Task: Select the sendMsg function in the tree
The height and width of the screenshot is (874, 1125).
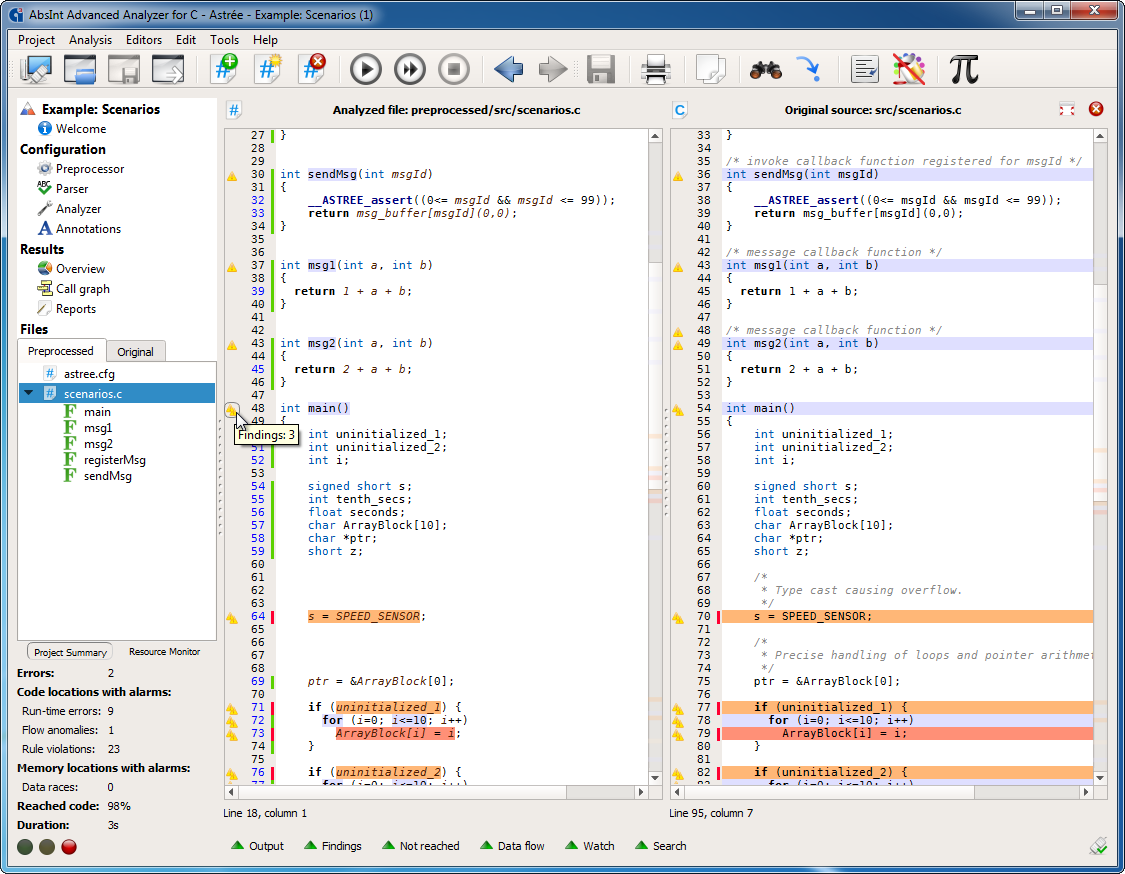Action: 107,476
